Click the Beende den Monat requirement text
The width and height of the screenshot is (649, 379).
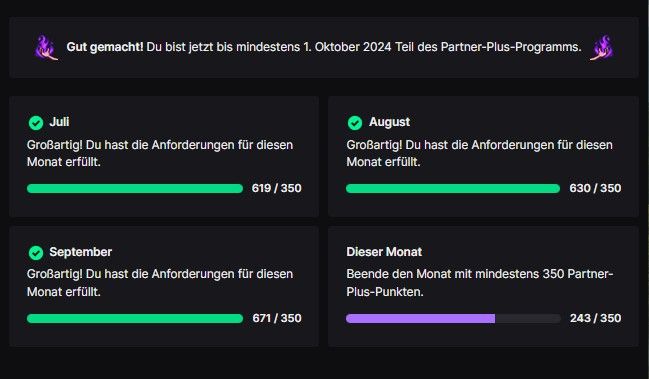coord(480,283)
